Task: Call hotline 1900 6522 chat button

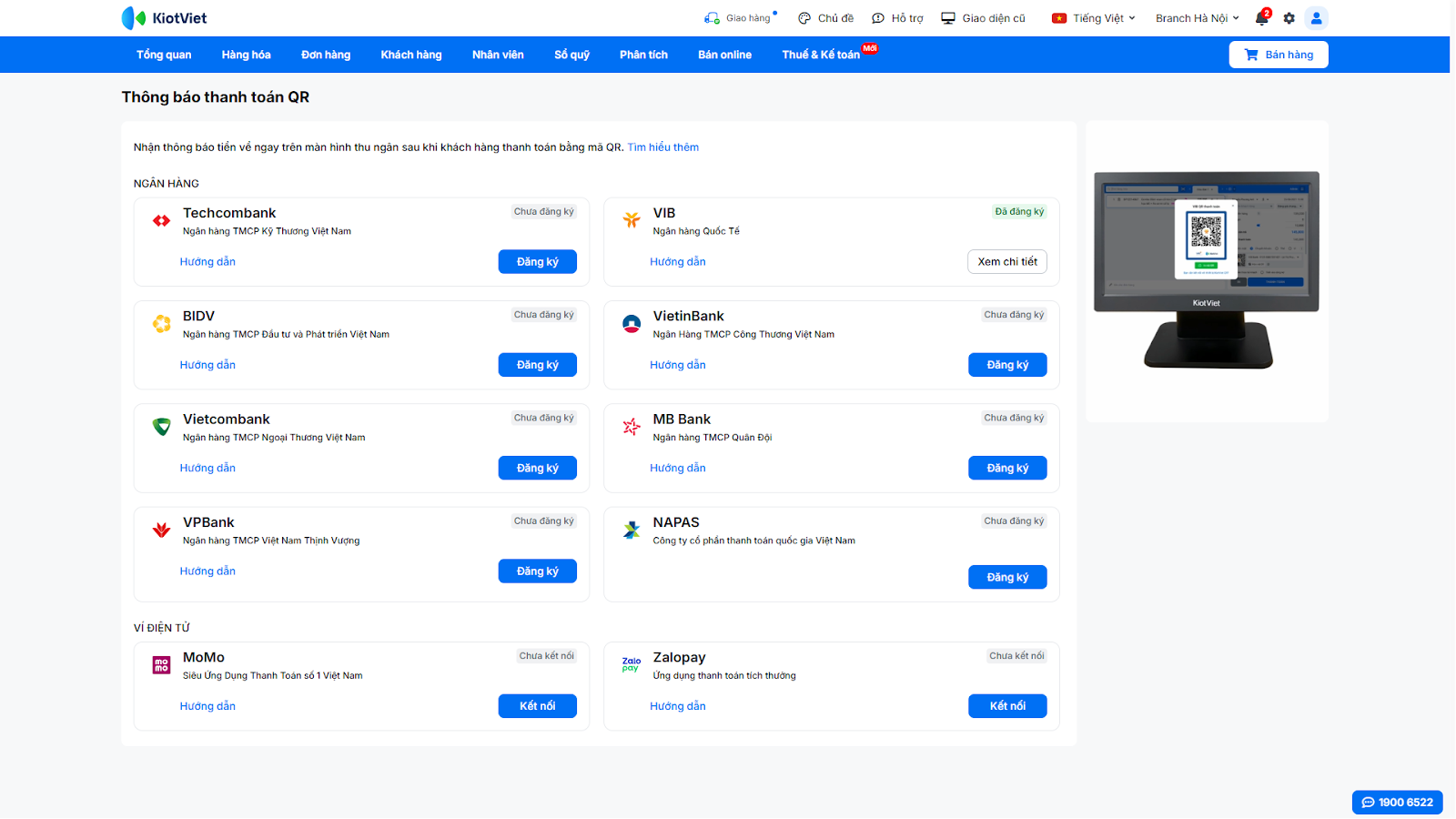Action: (1398, 802)
